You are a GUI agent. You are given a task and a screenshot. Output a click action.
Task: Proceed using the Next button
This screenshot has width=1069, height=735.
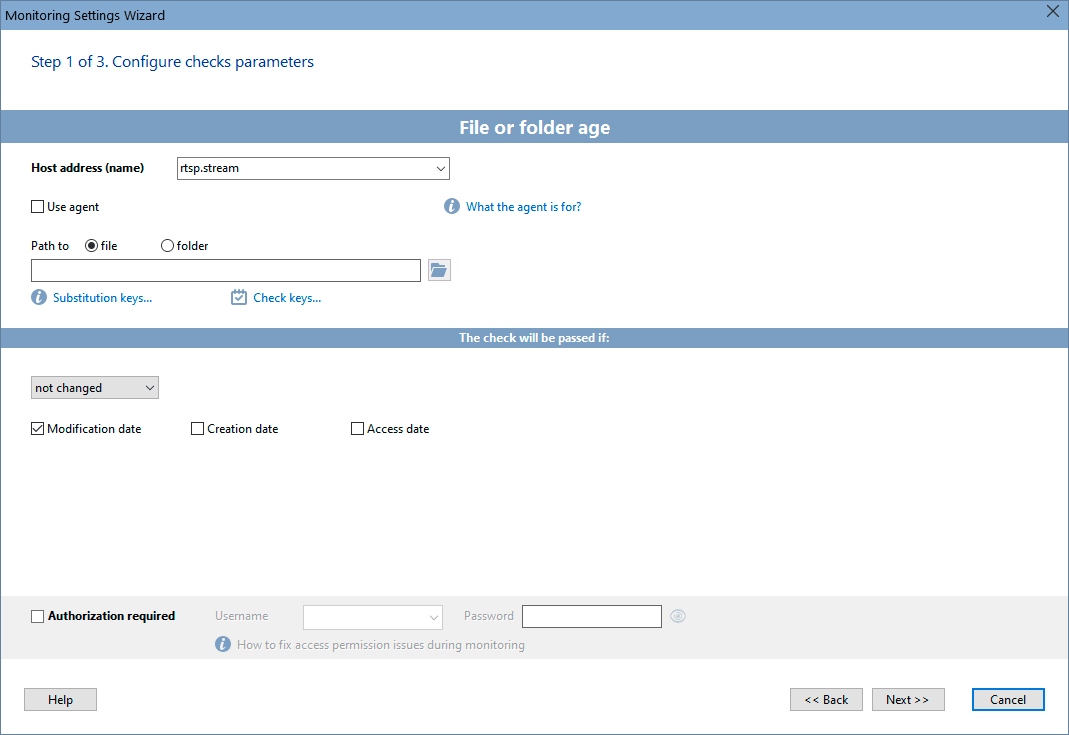pos(907,699)
